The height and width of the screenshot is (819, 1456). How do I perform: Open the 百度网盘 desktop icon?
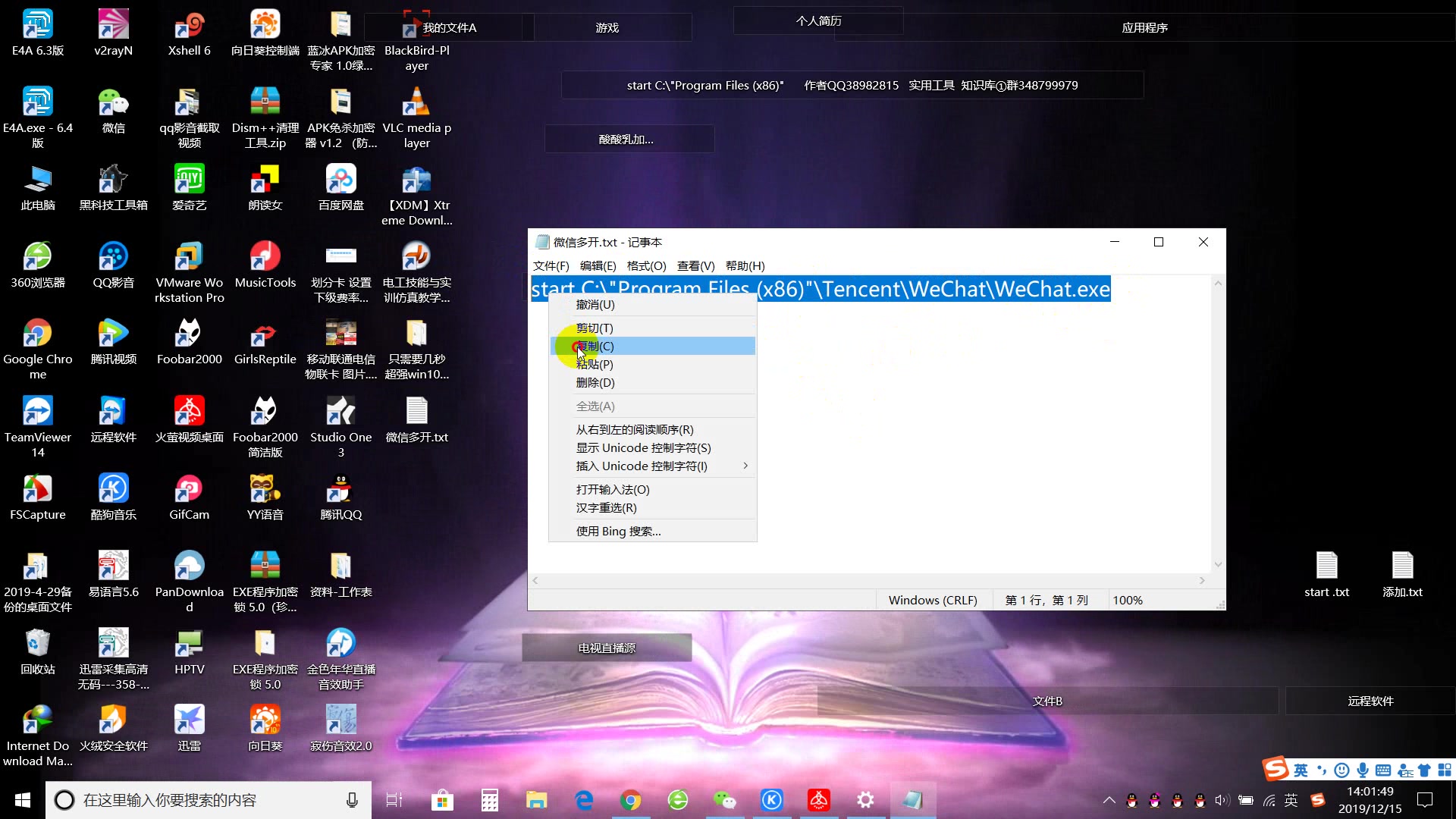tap(340, 188)
